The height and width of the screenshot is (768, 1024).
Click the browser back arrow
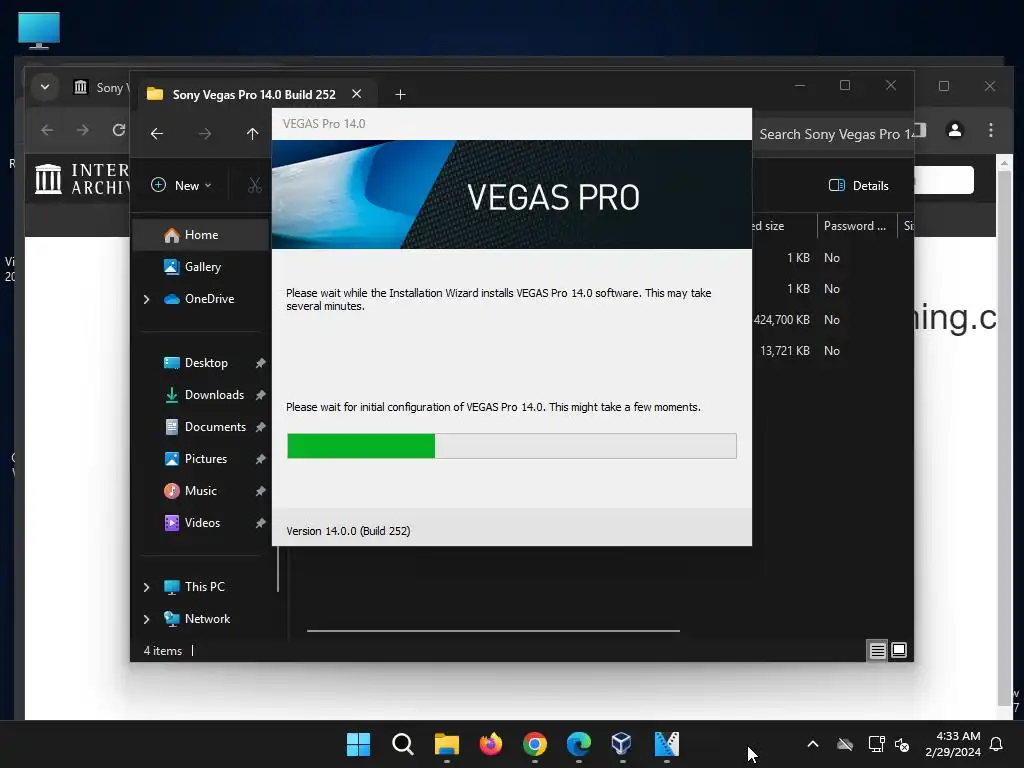tap(47, 130)
